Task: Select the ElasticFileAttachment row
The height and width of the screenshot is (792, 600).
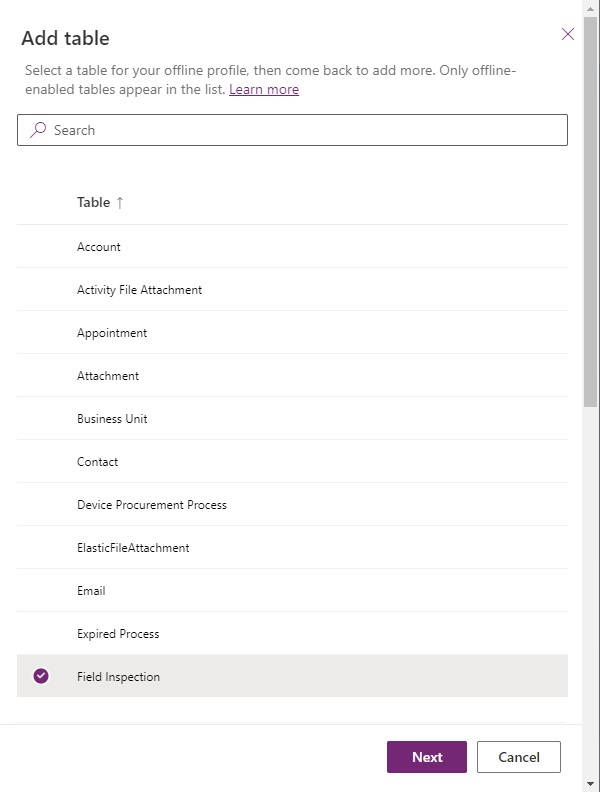Action: [x=292, y=547]
